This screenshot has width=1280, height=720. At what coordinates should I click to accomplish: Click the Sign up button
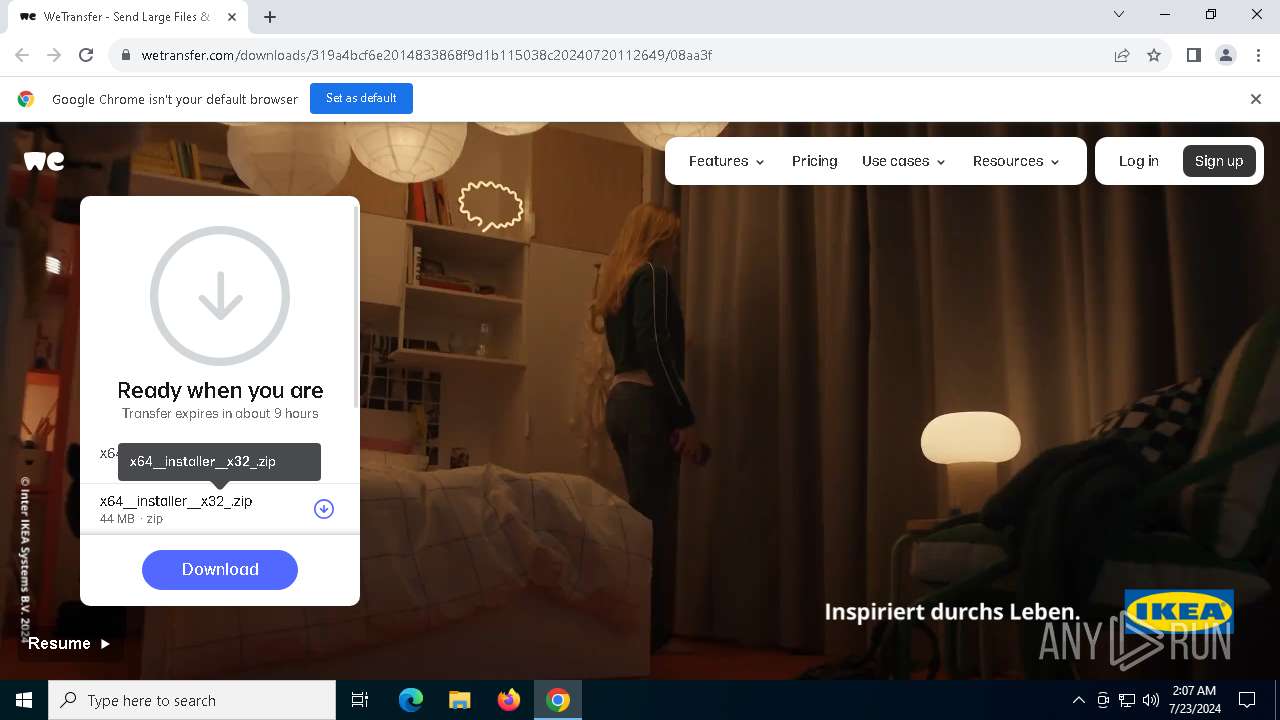[1219, 161]
